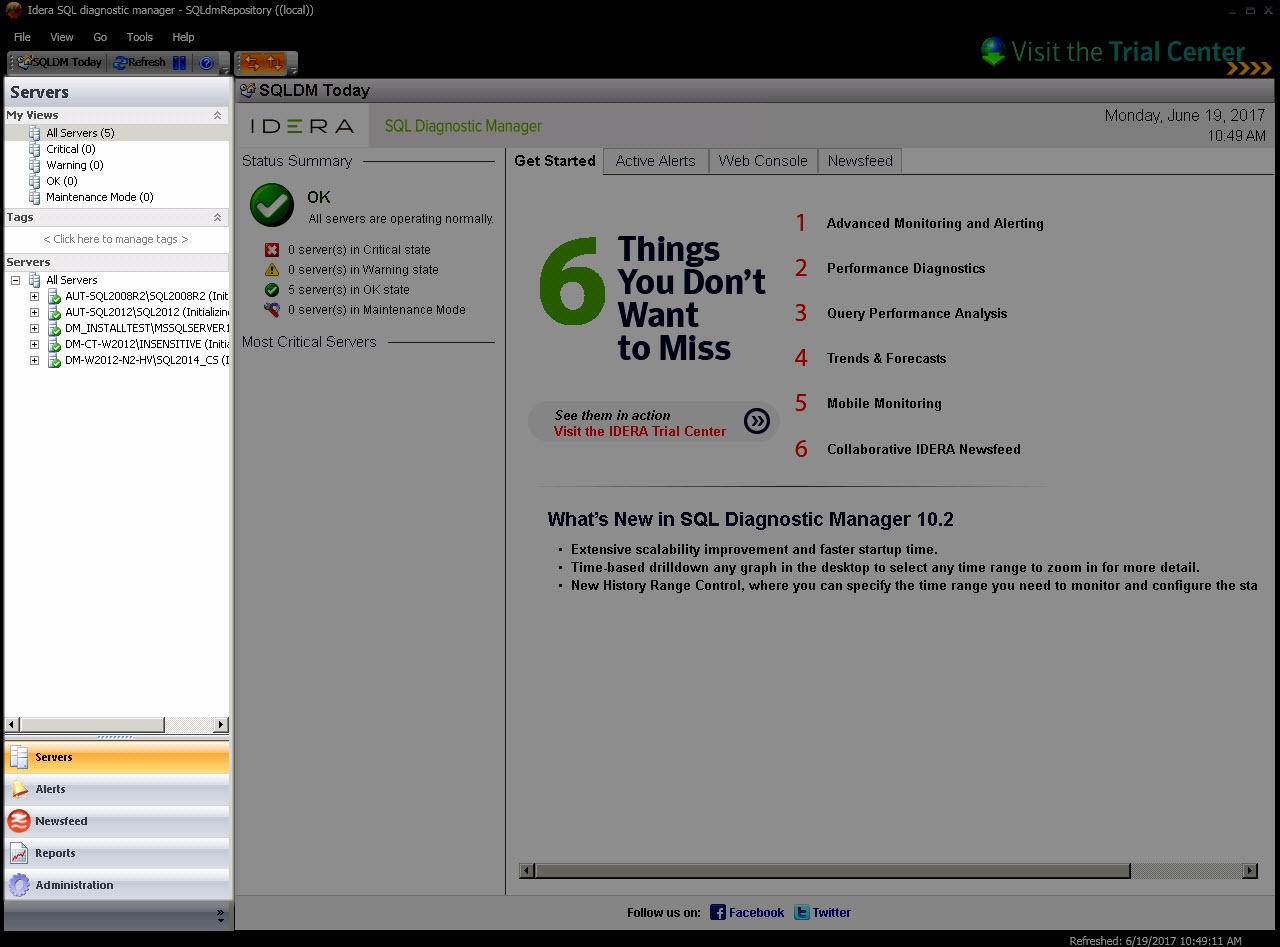
Task: Expand the AUT-SQL2008R2\SQL2008R2 server node
Action: click(34, 296)
